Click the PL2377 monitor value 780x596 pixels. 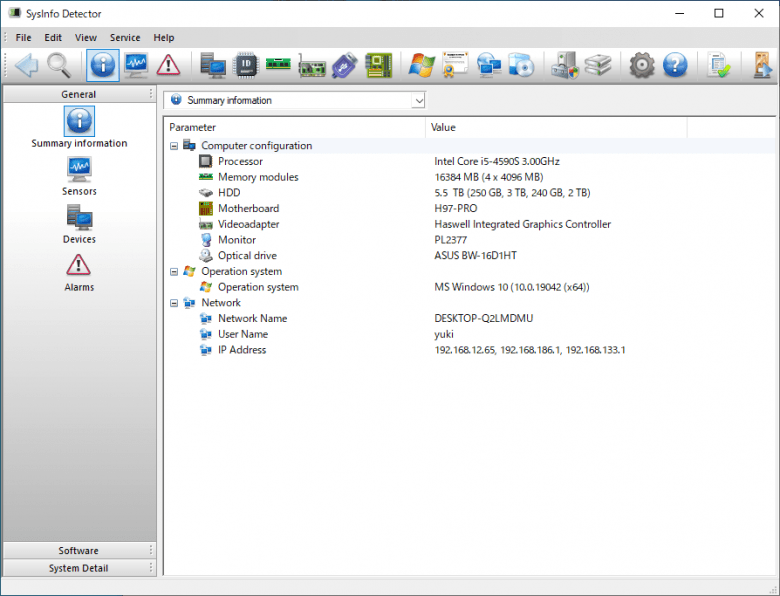tap(451, 240)
